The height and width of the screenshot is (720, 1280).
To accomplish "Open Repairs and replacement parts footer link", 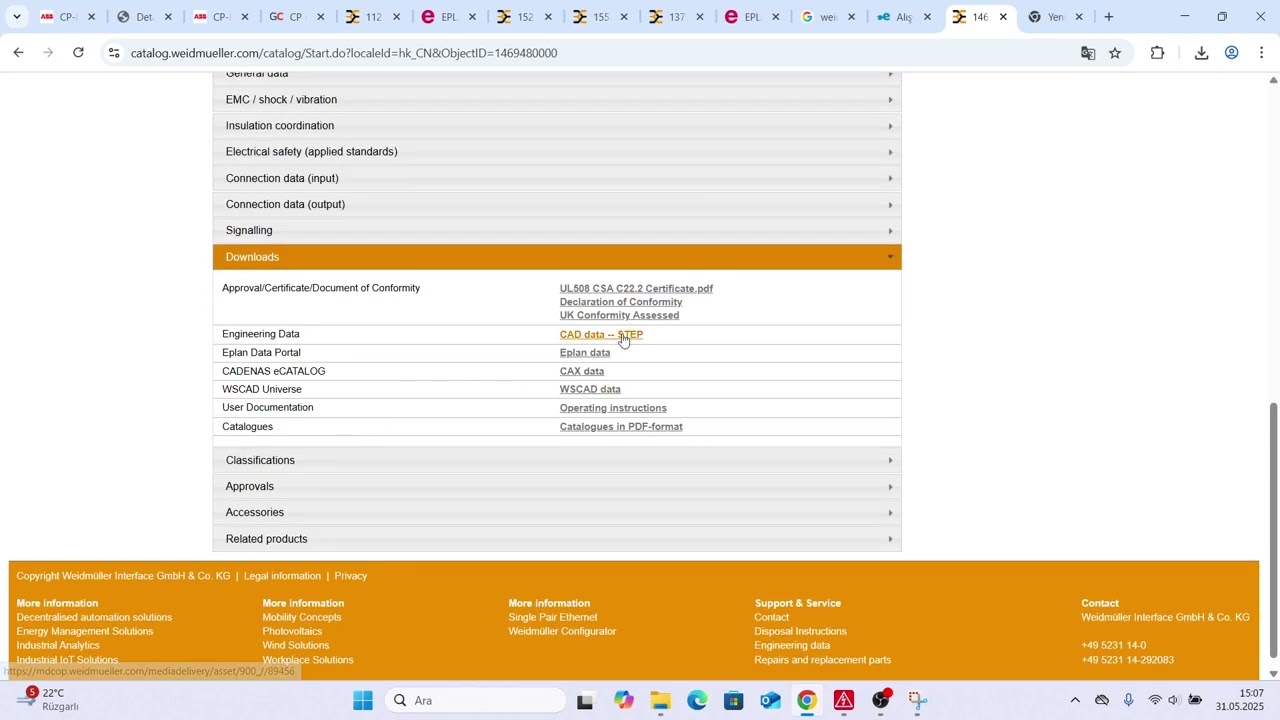I will (823, 660).
